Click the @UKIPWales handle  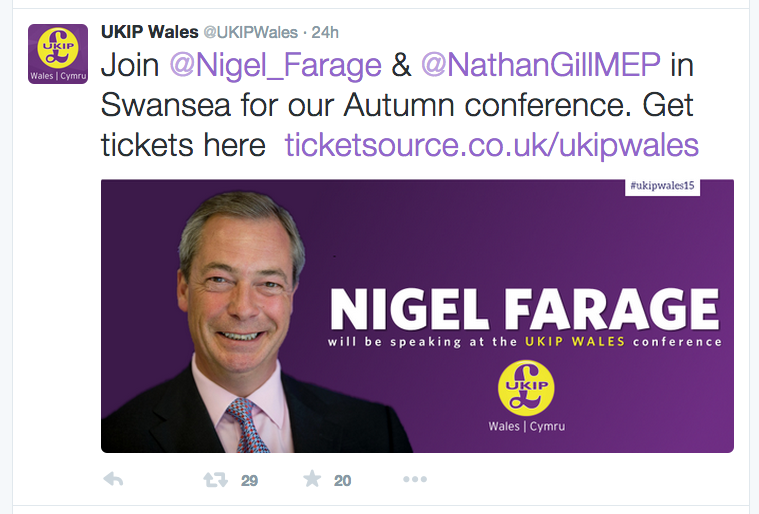(251, 32)
